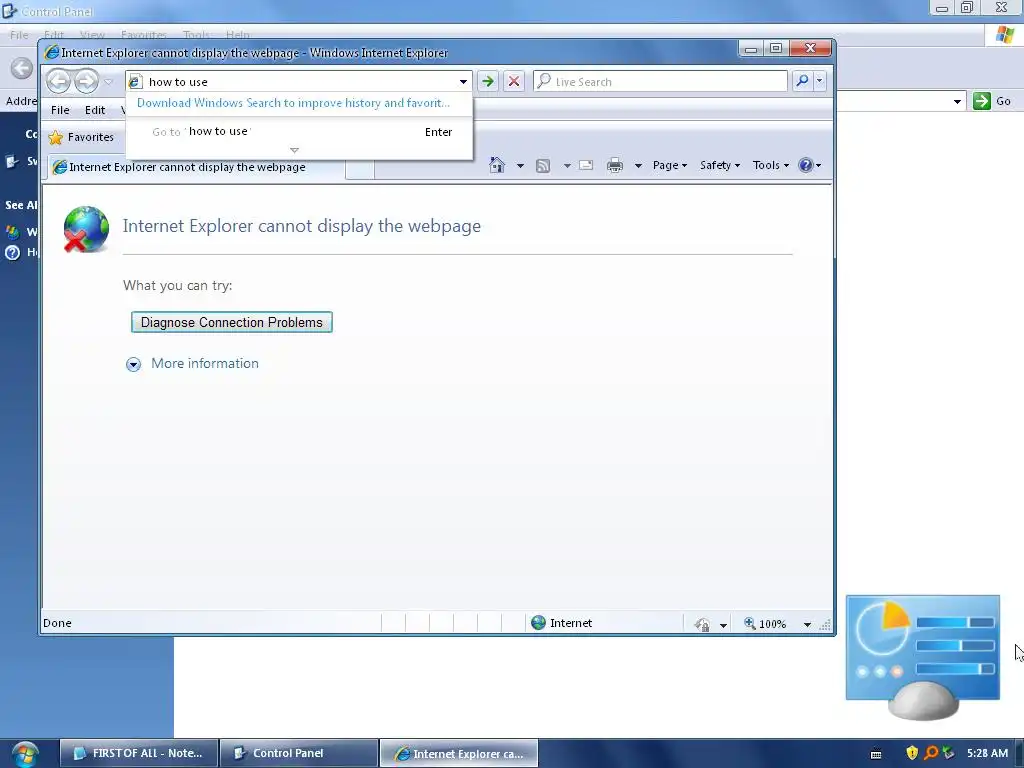
Task: Open the File menu in Internet Explorer
Action: click(x=60, y=110)
